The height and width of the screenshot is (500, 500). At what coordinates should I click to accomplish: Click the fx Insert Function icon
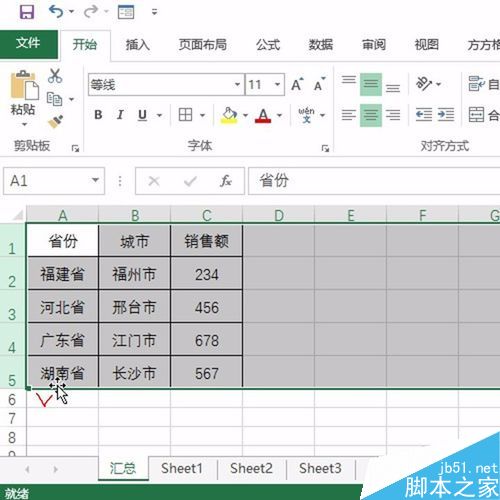coord(226,181)
